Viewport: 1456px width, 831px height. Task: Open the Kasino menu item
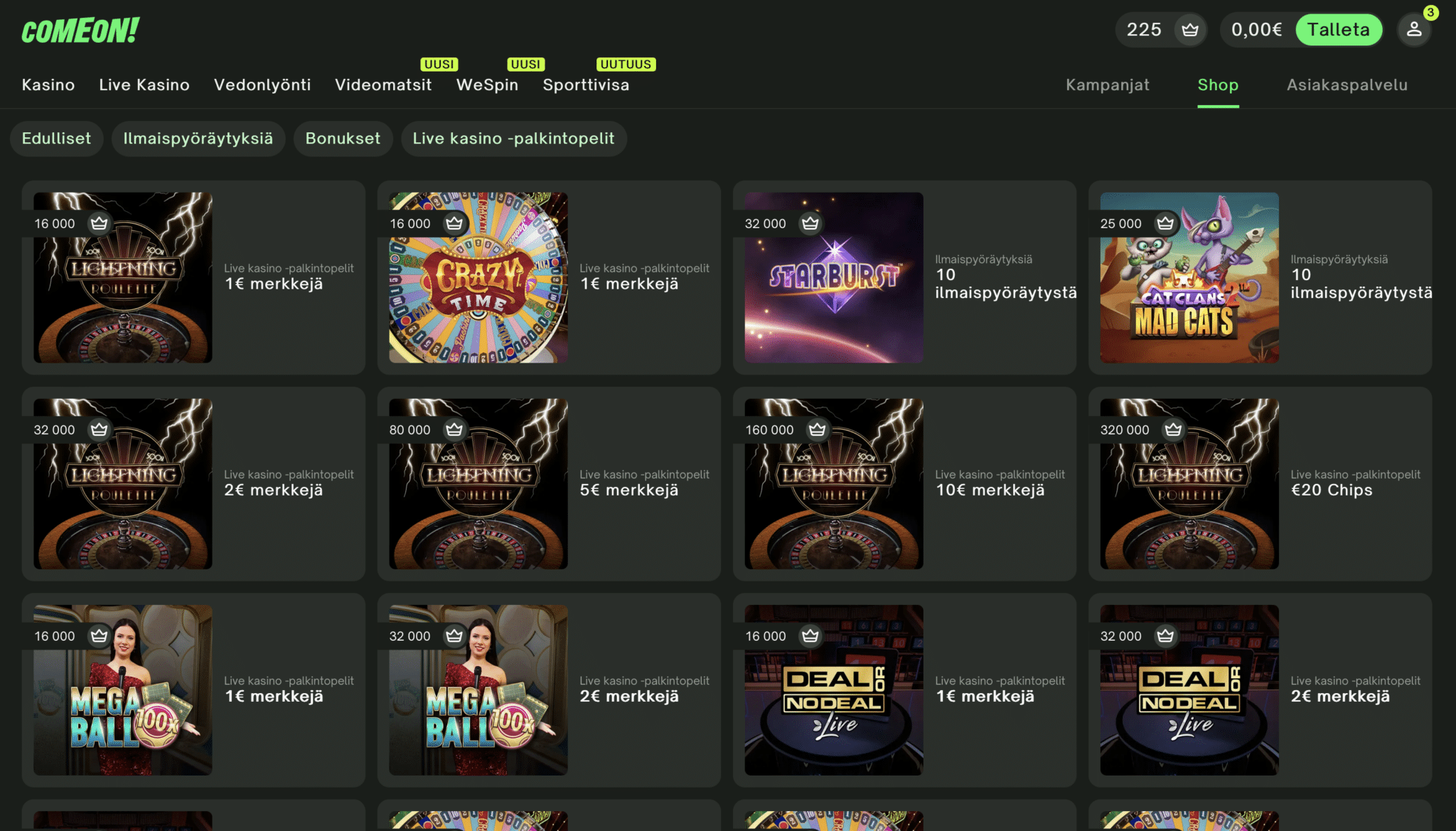[x=48, y=85]
